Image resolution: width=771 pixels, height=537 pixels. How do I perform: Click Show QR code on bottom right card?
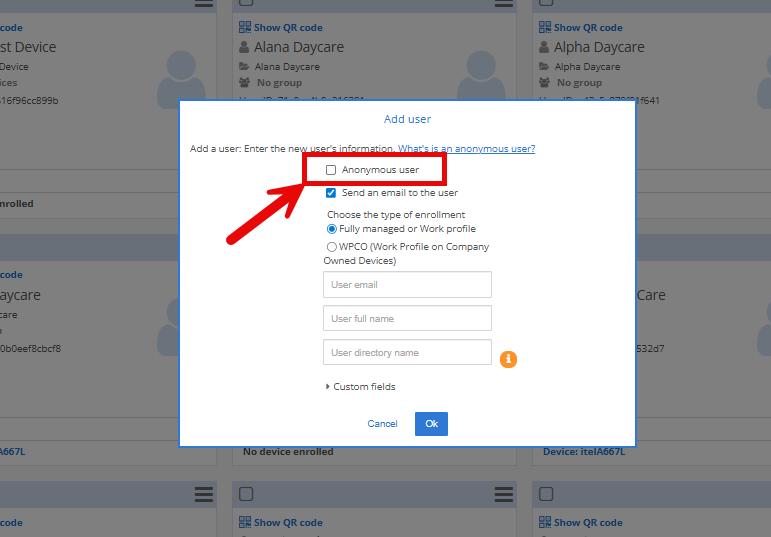tap(588, 522)
